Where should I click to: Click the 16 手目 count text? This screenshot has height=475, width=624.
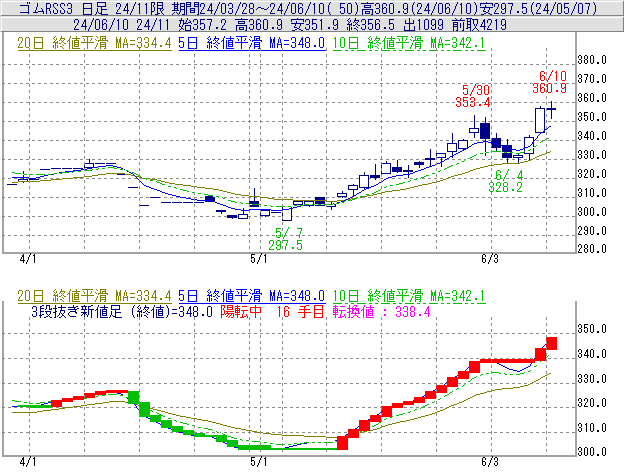(301, 311)
